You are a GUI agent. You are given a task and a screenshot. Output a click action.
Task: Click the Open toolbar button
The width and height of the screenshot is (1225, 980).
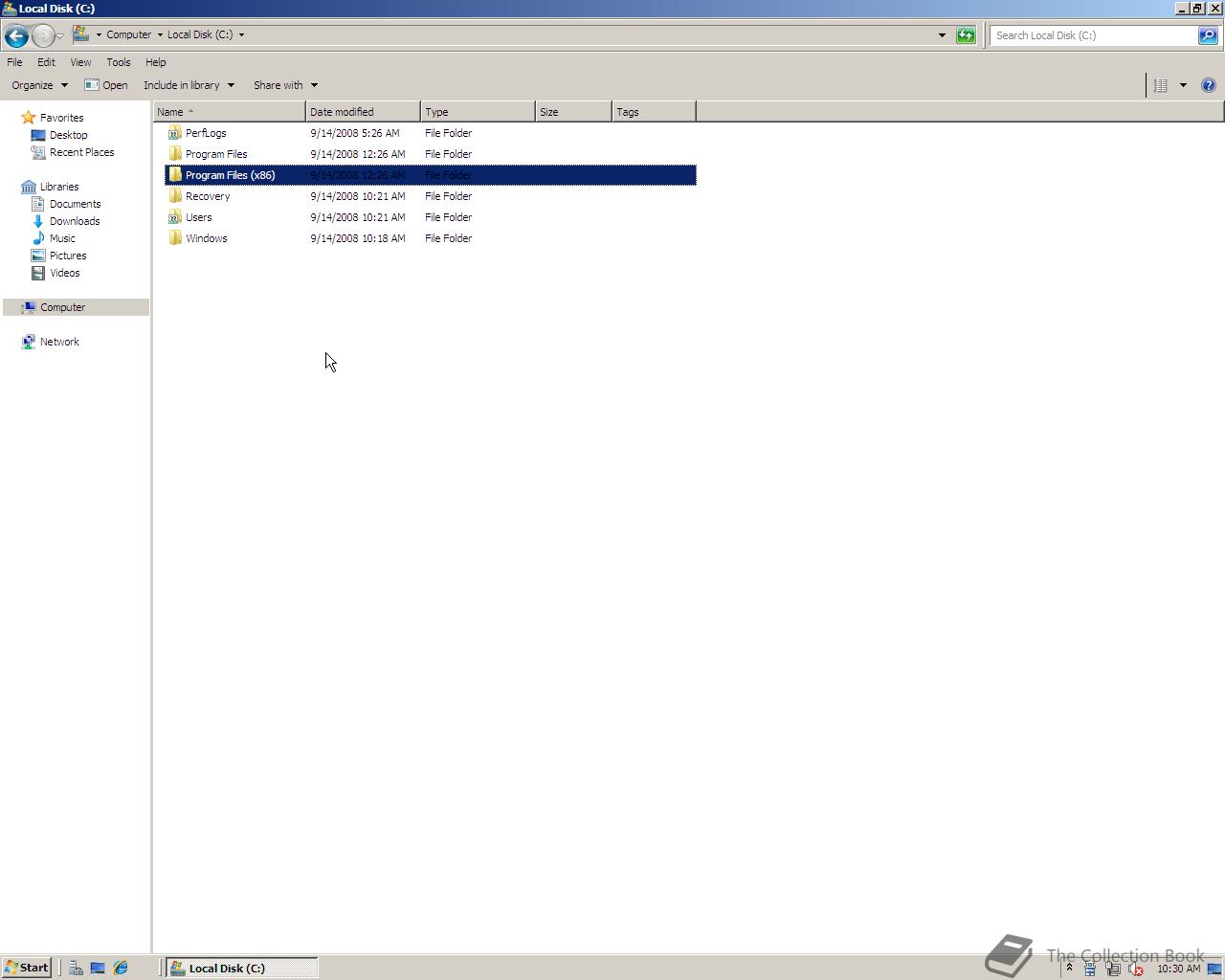[x=106, y=85]
